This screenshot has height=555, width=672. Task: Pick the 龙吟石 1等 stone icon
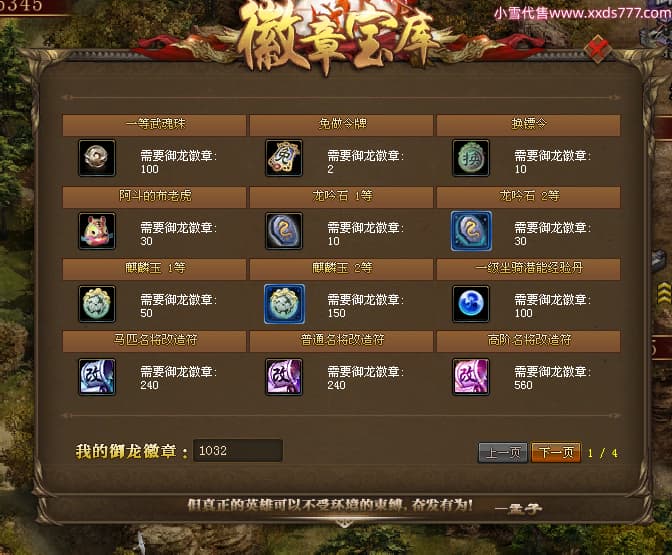(x=284, y=231)
